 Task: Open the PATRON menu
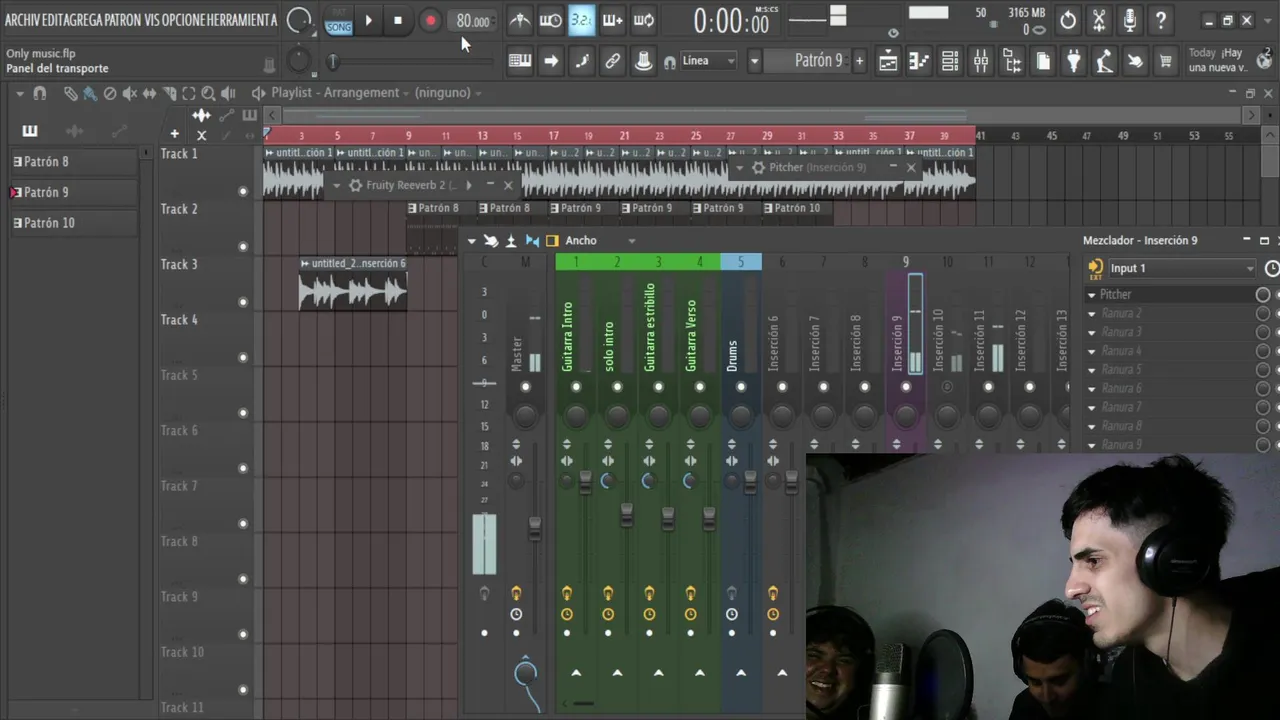[x=122, y=20]
